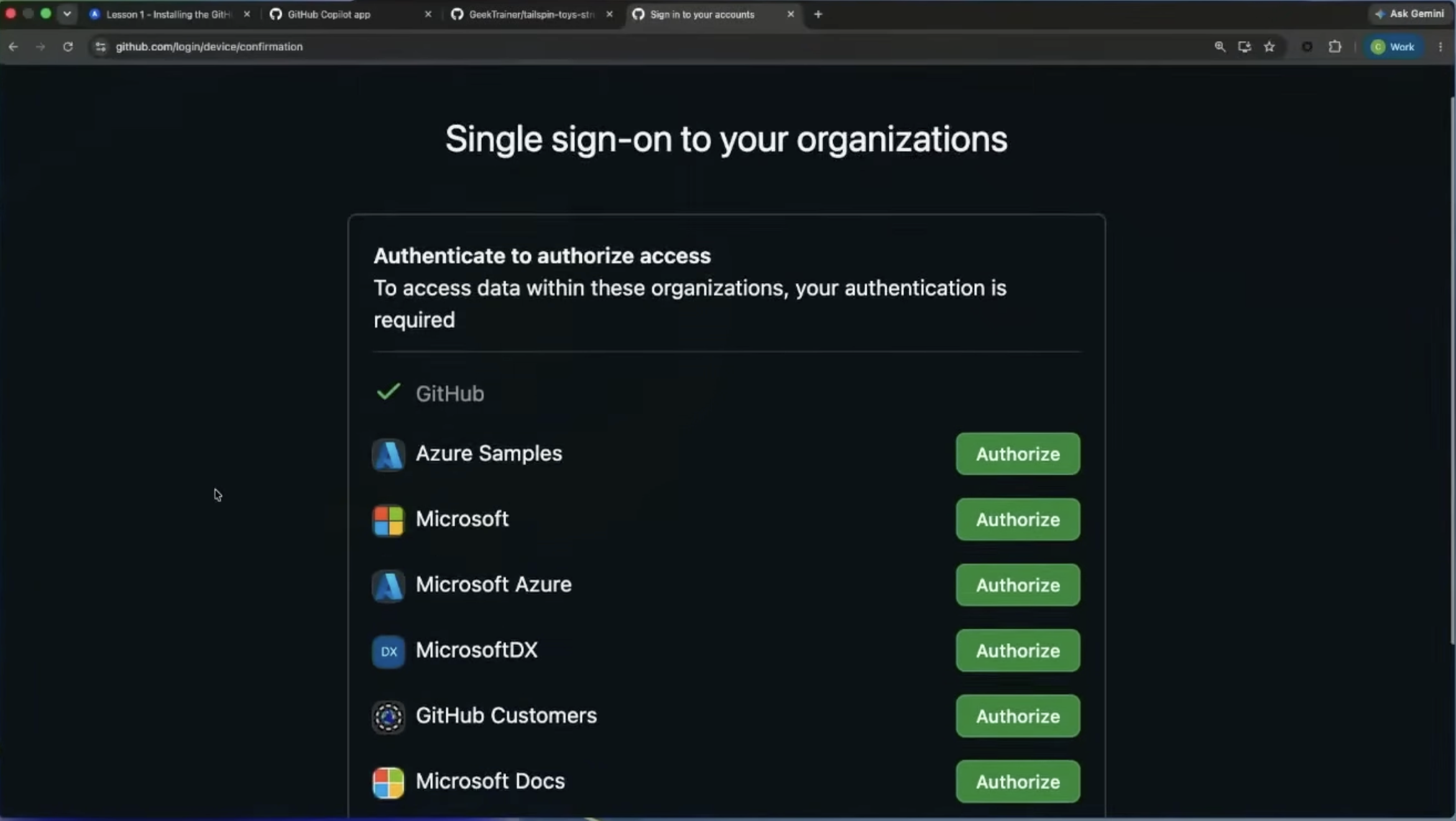The image size is (1456, 821).
Task: Click the Microsoft Docs logo icon
Action: coord(388,782)
